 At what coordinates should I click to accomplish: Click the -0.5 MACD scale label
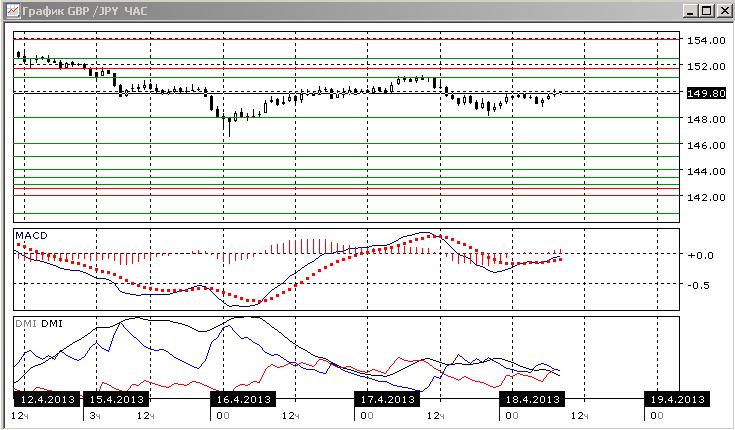699,285
